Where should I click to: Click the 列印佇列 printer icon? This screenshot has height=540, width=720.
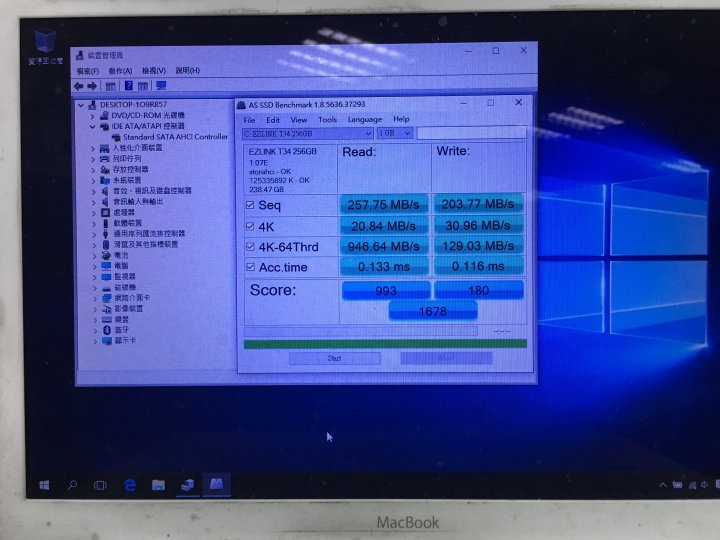105,159
